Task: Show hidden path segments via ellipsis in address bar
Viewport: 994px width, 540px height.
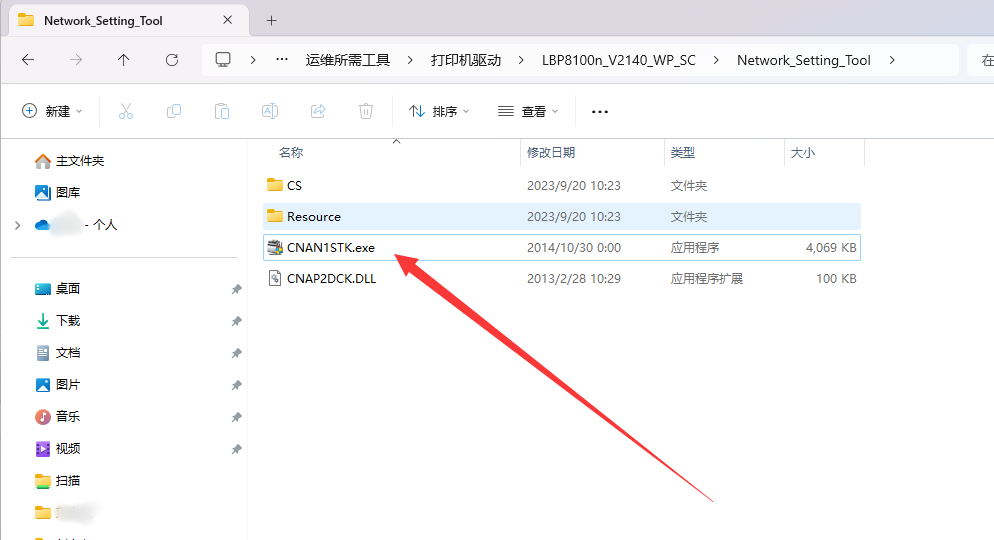Action: tap(282, 60)
